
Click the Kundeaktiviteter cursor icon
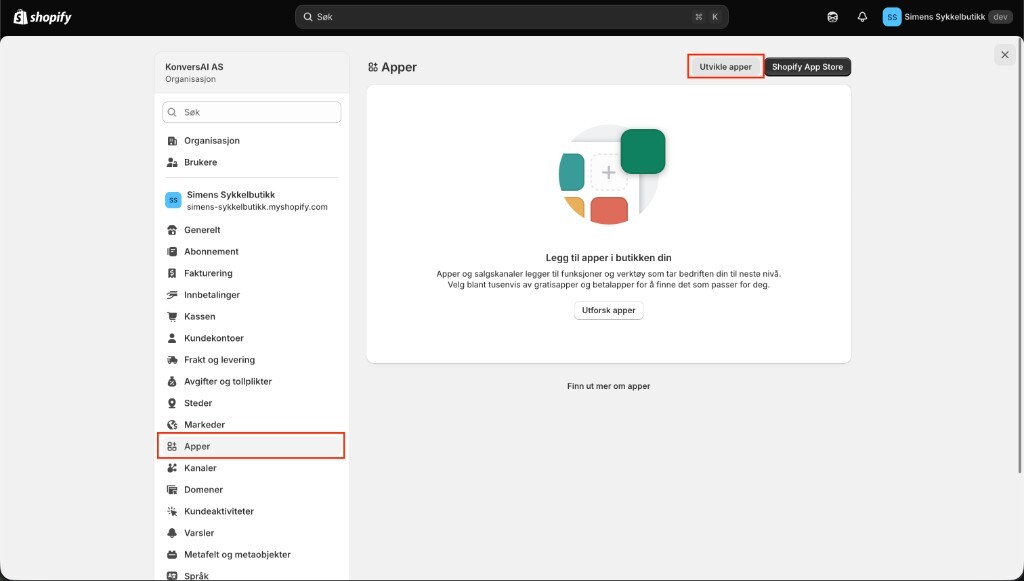(x=172, y=511)
